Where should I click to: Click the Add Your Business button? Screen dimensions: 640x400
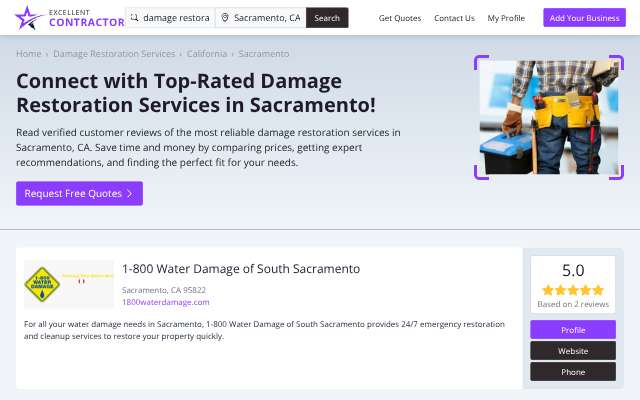584,18
